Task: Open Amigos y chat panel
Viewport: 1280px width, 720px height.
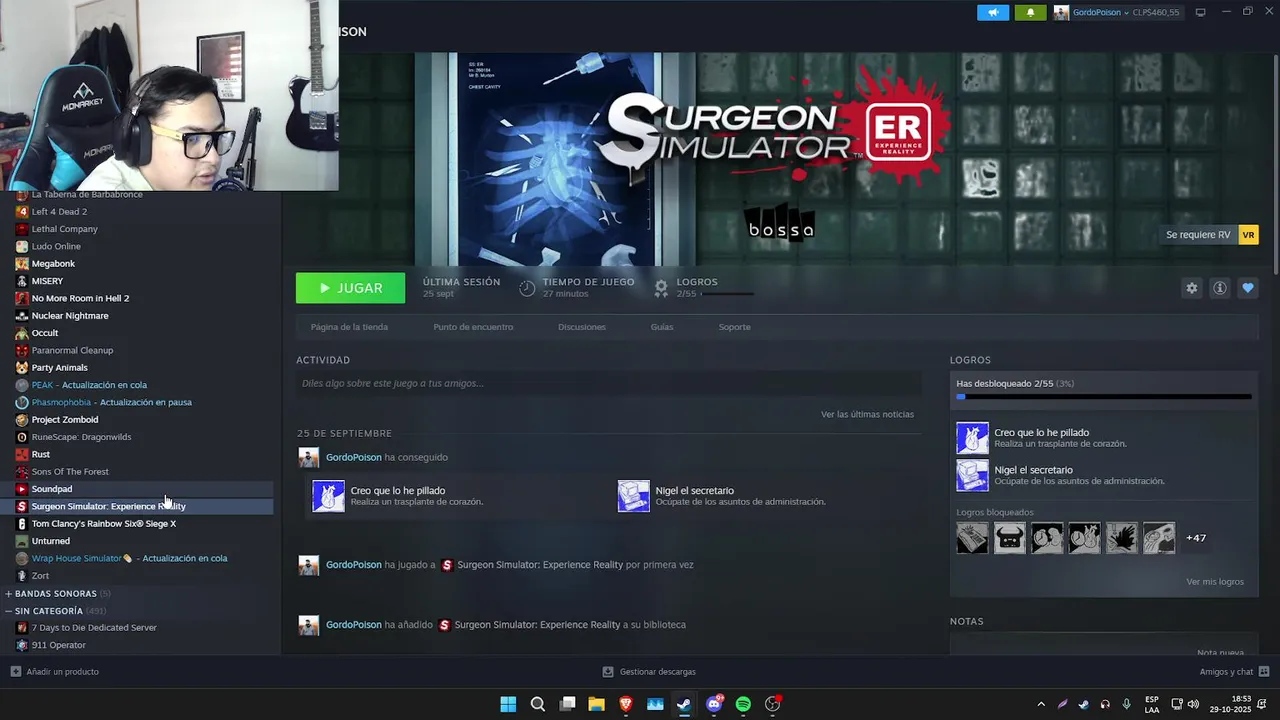Action: (x=1234, y=672)
